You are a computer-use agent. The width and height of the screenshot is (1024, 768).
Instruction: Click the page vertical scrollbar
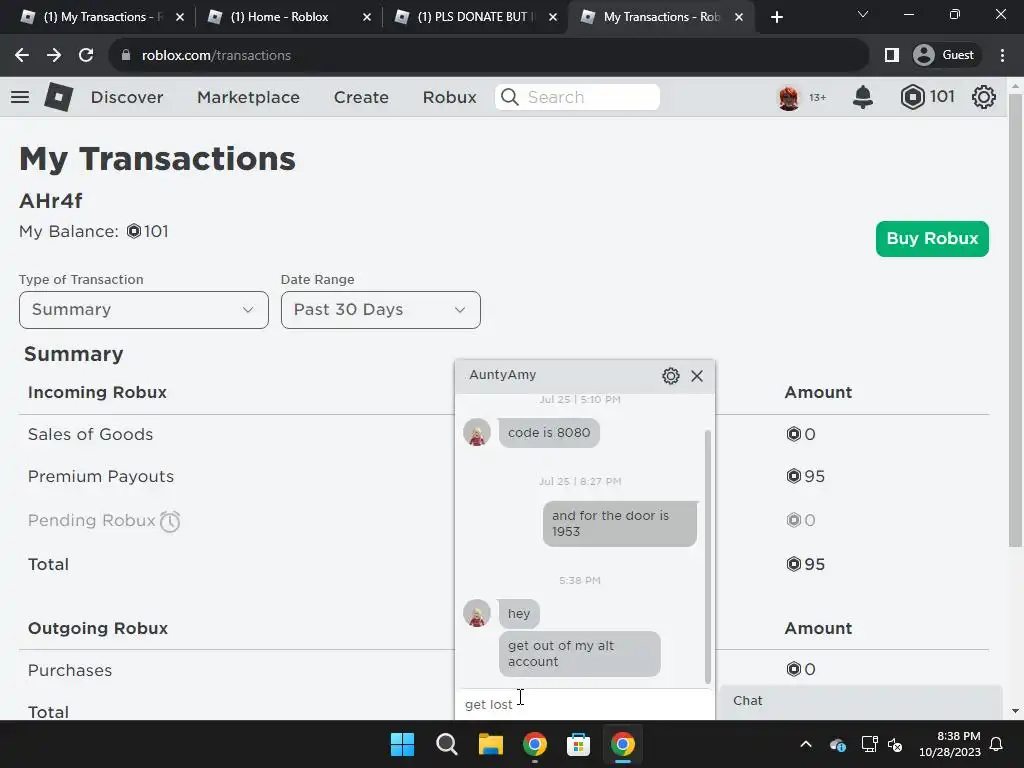coord(1015,320)
